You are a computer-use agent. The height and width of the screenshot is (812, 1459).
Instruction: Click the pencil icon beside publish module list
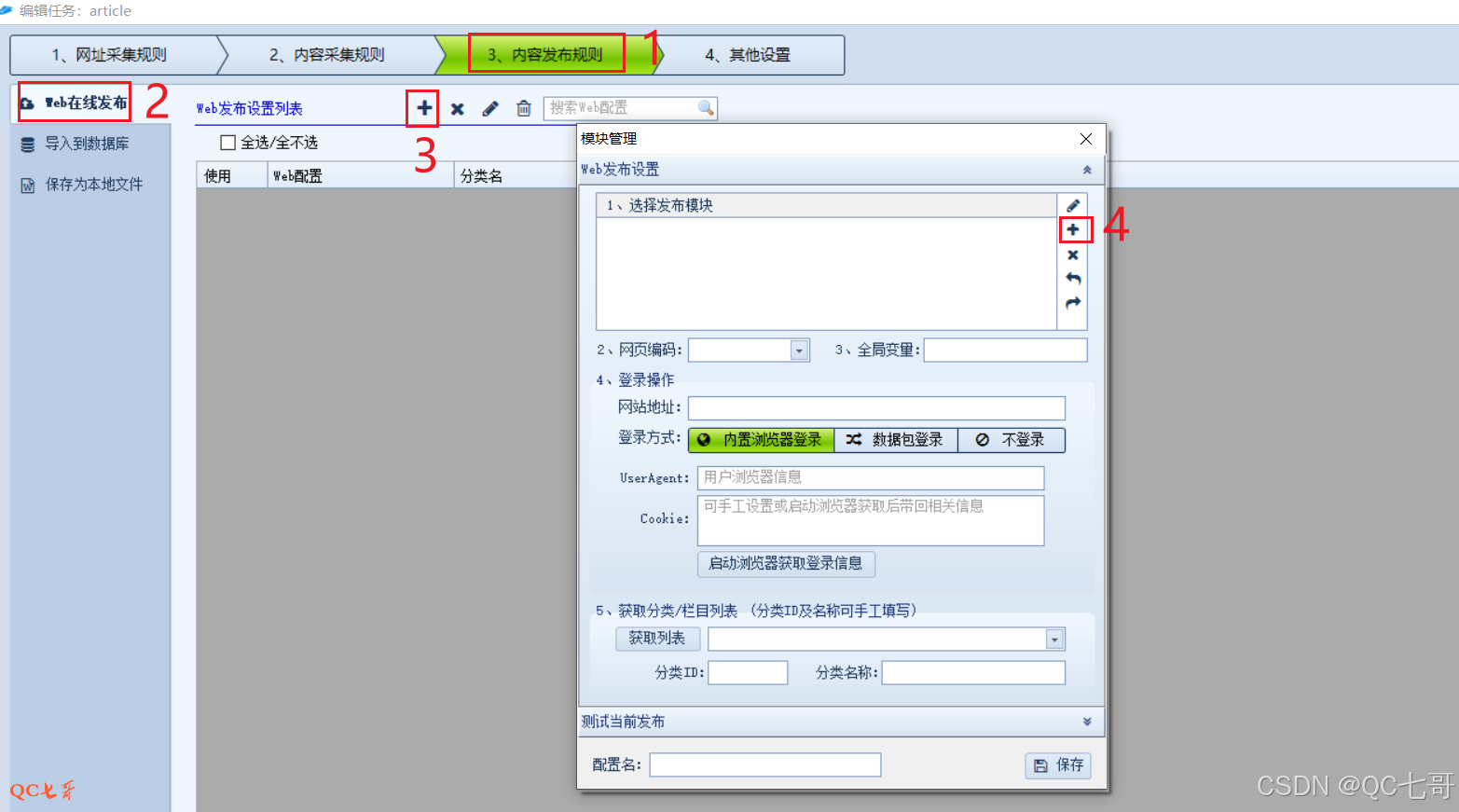coord(1073,205)
